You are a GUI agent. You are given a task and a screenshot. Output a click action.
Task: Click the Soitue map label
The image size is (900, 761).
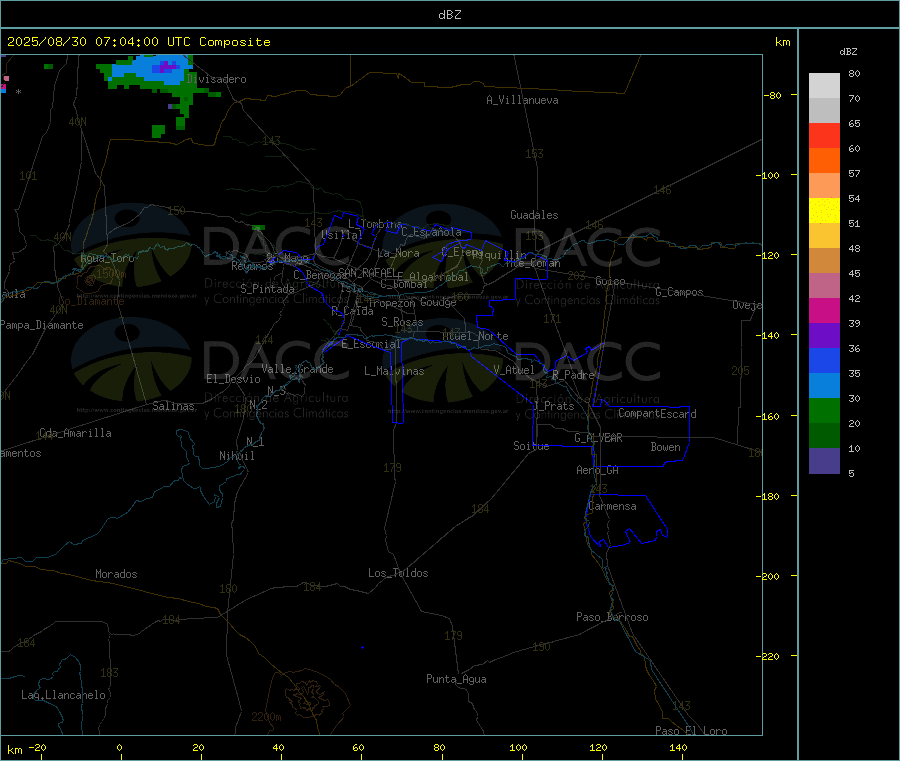click(531, 446)
